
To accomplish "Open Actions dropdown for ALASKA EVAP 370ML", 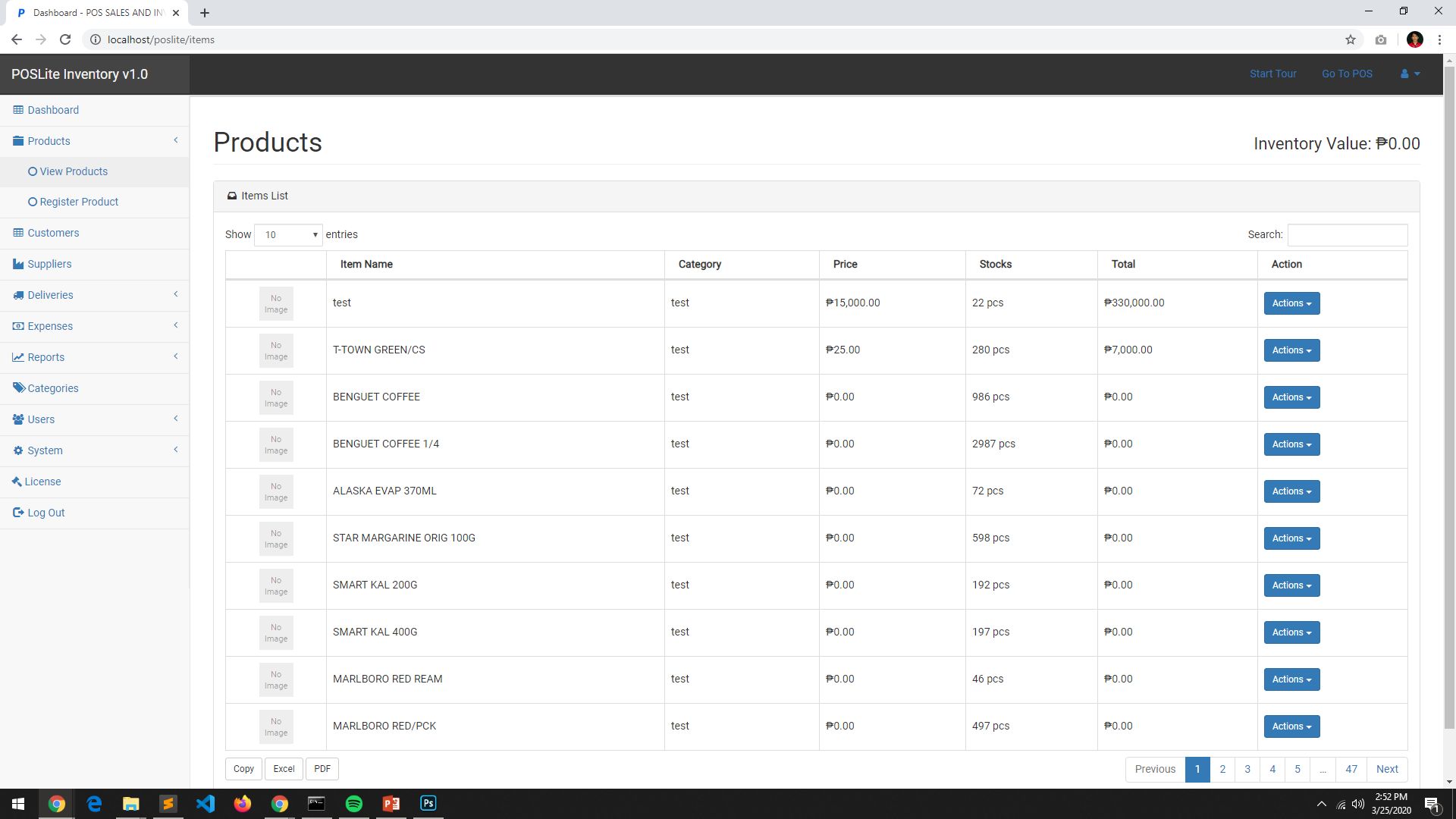I will point(1291,491).
